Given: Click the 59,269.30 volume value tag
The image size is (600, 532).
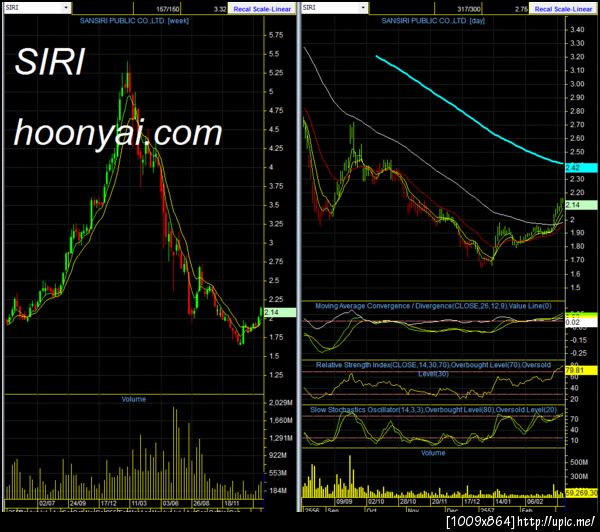Looking at the screenshot, I should click(x=581, y=493).
